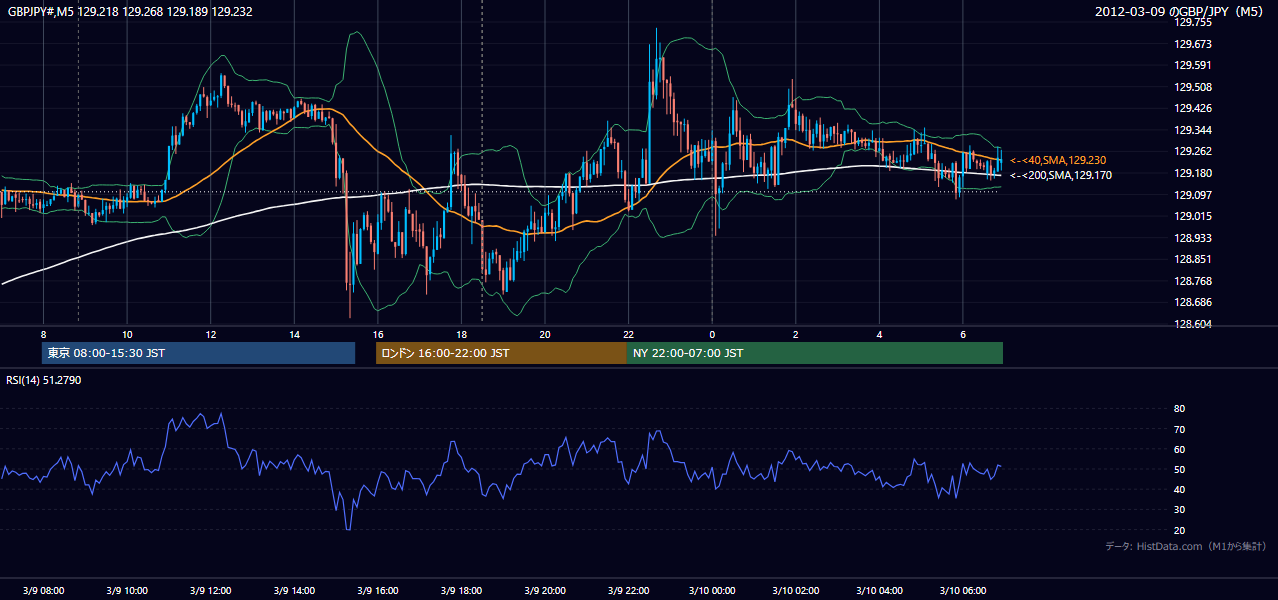Click RSI scale value 70
Image resolution: width=1278 pixels, height=600 pixels.
tap(1180, 429)
